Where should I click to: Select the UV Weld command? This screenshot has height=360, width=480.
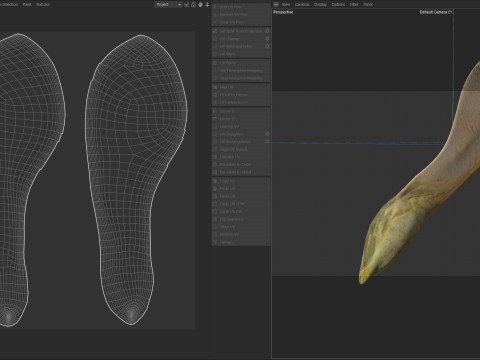(241, 54)
